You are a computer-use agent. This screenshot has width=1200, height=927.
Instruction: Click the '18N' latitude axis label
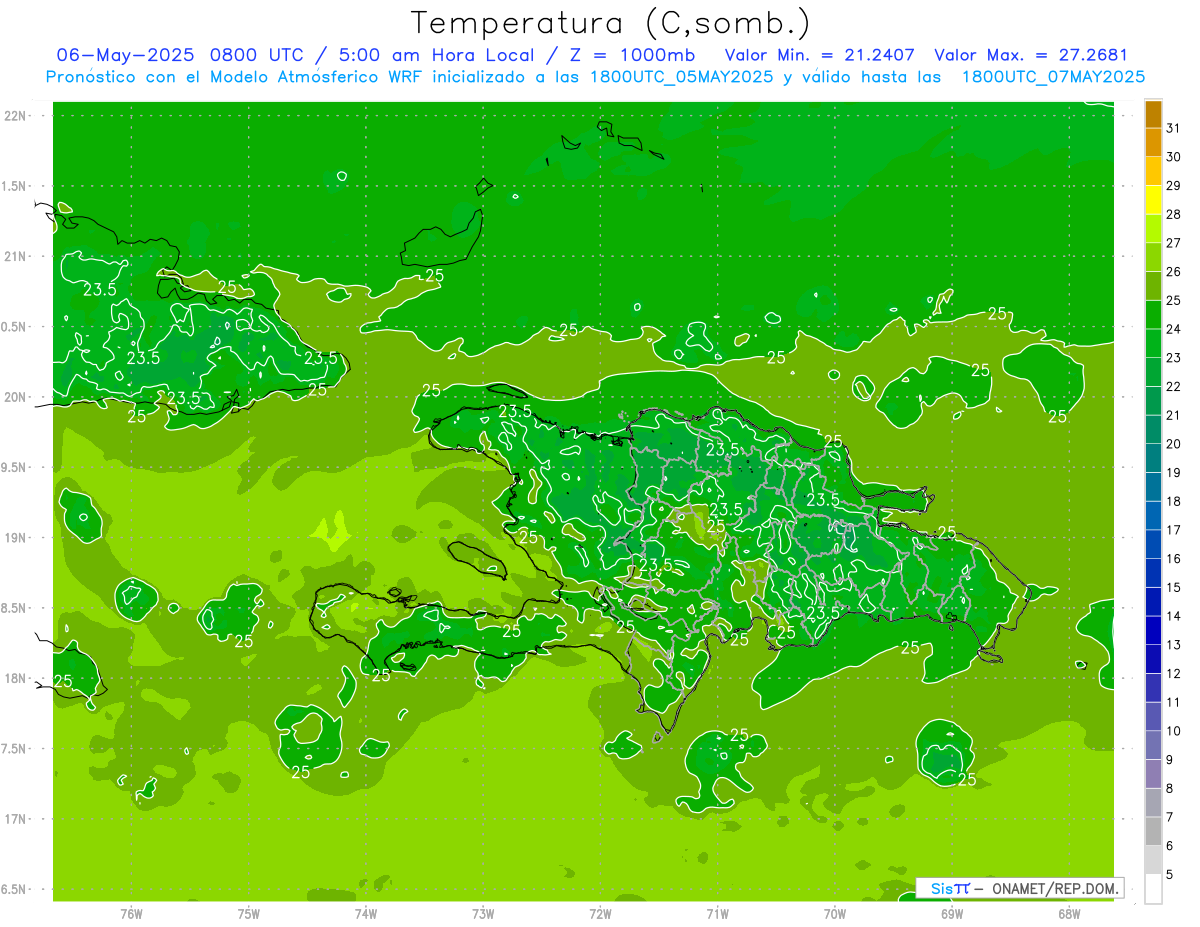tap(16, 678)
